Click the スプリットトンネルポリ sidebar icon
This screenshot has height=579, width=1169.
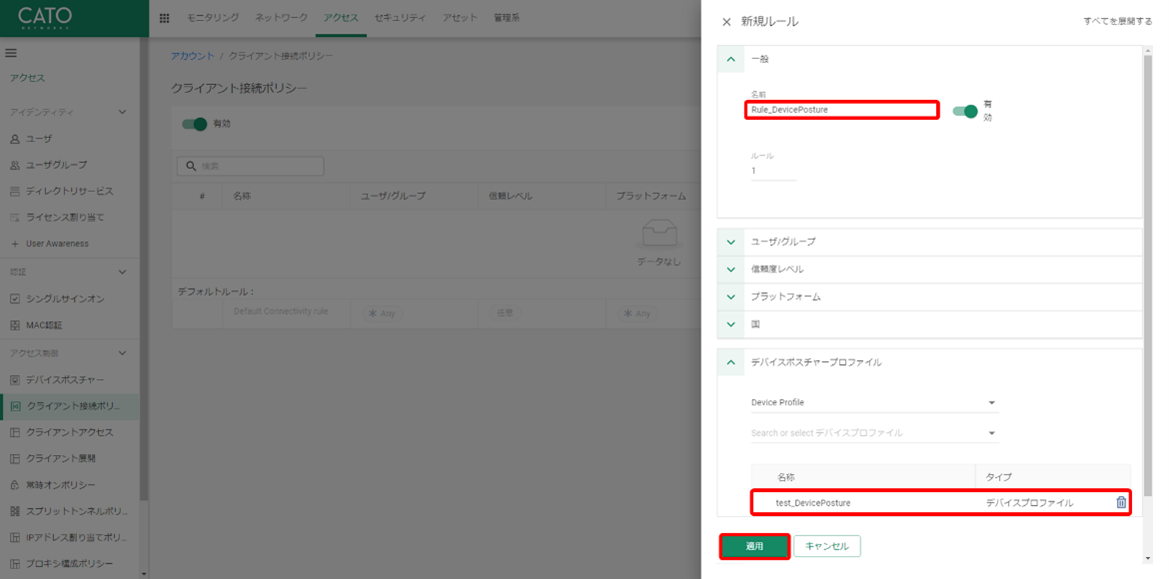pos(15,511)
